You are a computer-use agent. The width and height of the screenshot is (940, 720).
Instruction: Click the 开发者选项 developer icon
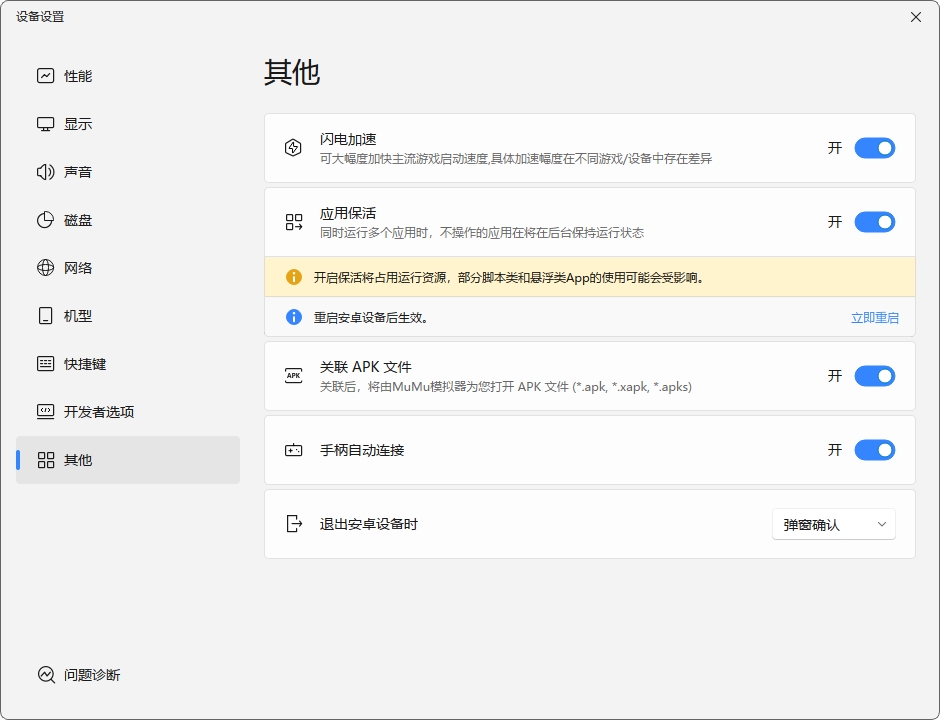click(x=46, y=412)
